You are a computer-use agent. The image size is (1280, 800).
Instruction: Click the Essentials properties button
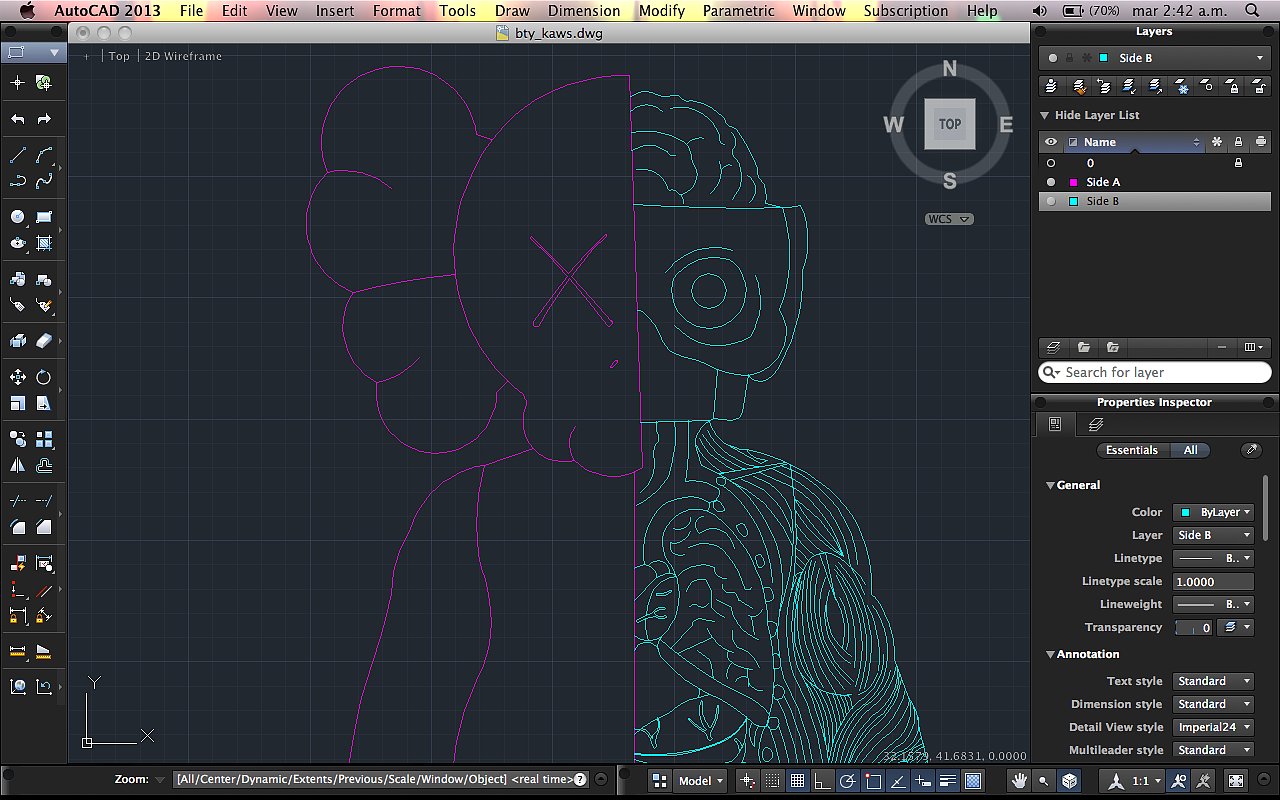point(1131,450)
